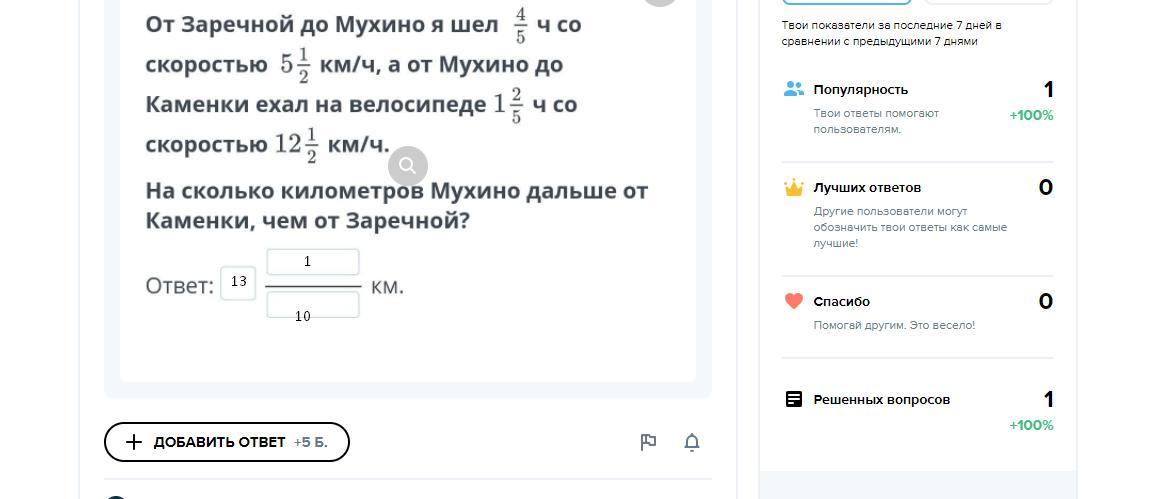Select the numerator field containing 1
Image resolution: width=1157 pixels, height=499 pixels.
tap(312, 262)
